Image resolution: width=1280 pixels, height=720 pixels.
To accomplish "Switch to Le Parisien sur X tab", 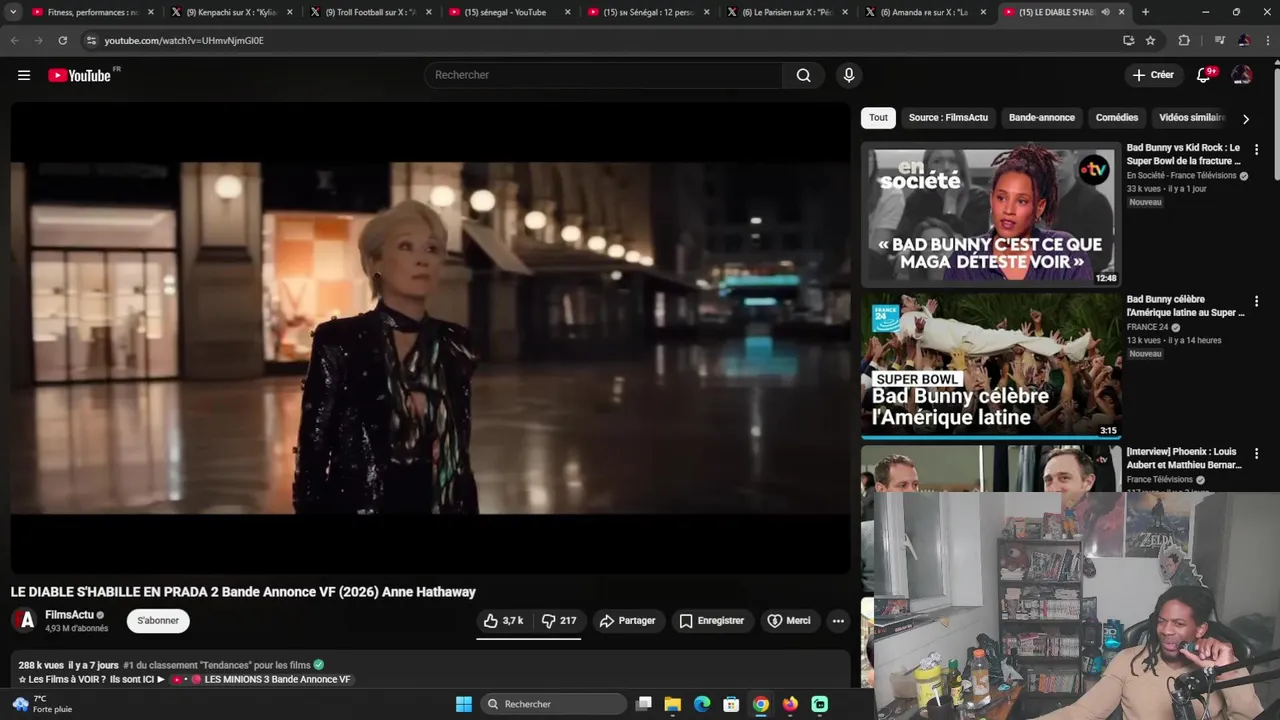I will point(787,12).
